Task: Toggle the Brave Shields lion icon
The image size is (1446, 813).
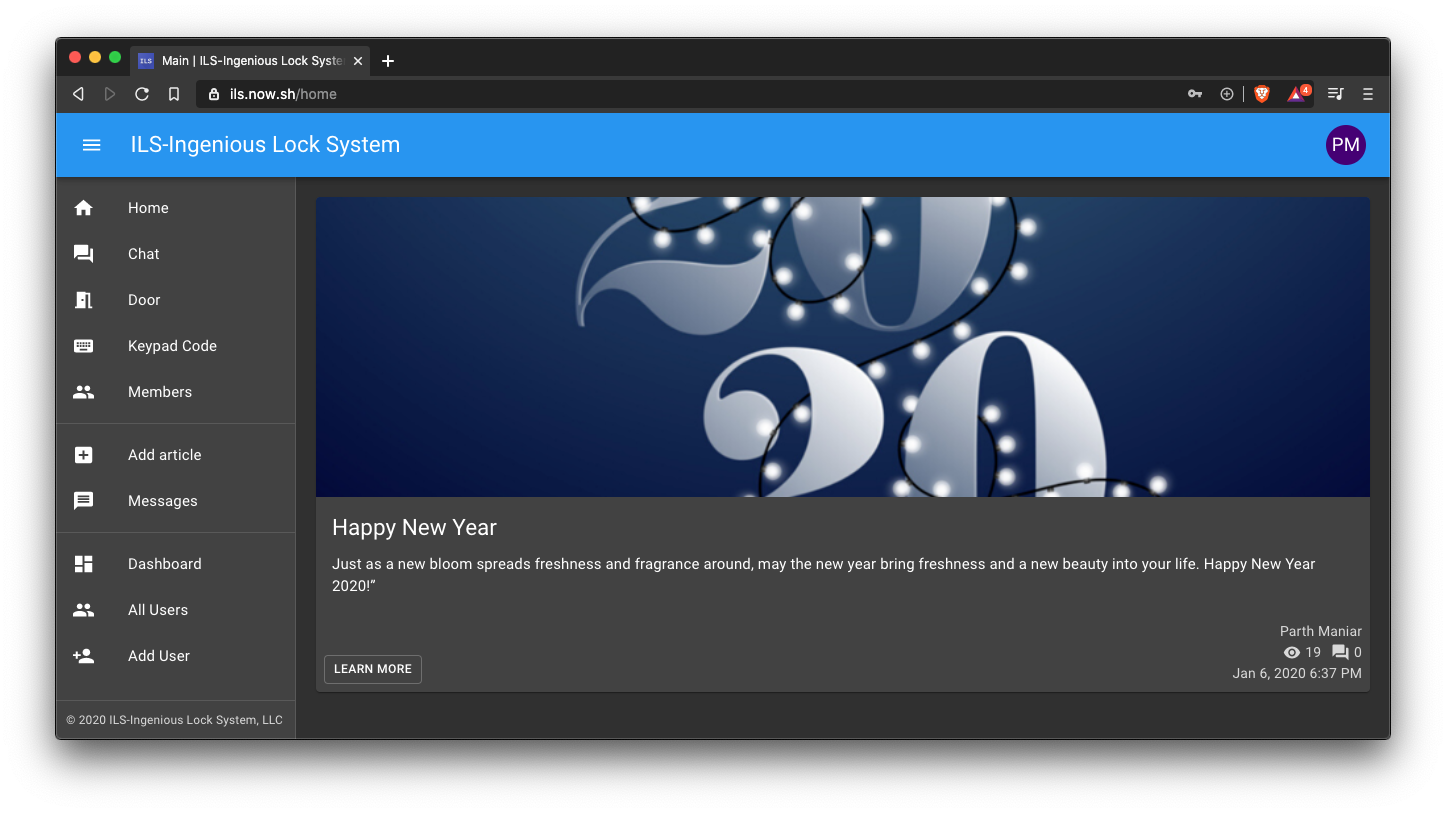Action: click(1262, 94)
